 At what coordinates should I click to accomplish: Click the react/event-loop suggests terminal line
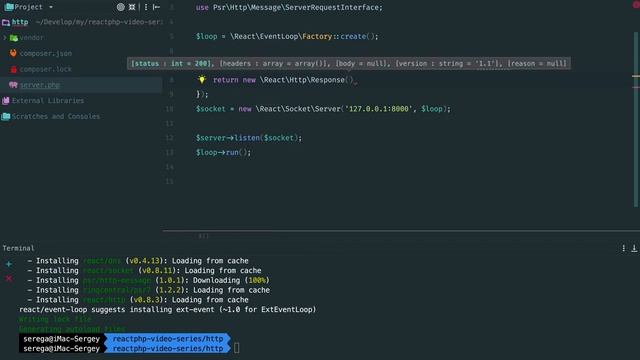pyautogui.click(x=167, y=310)
